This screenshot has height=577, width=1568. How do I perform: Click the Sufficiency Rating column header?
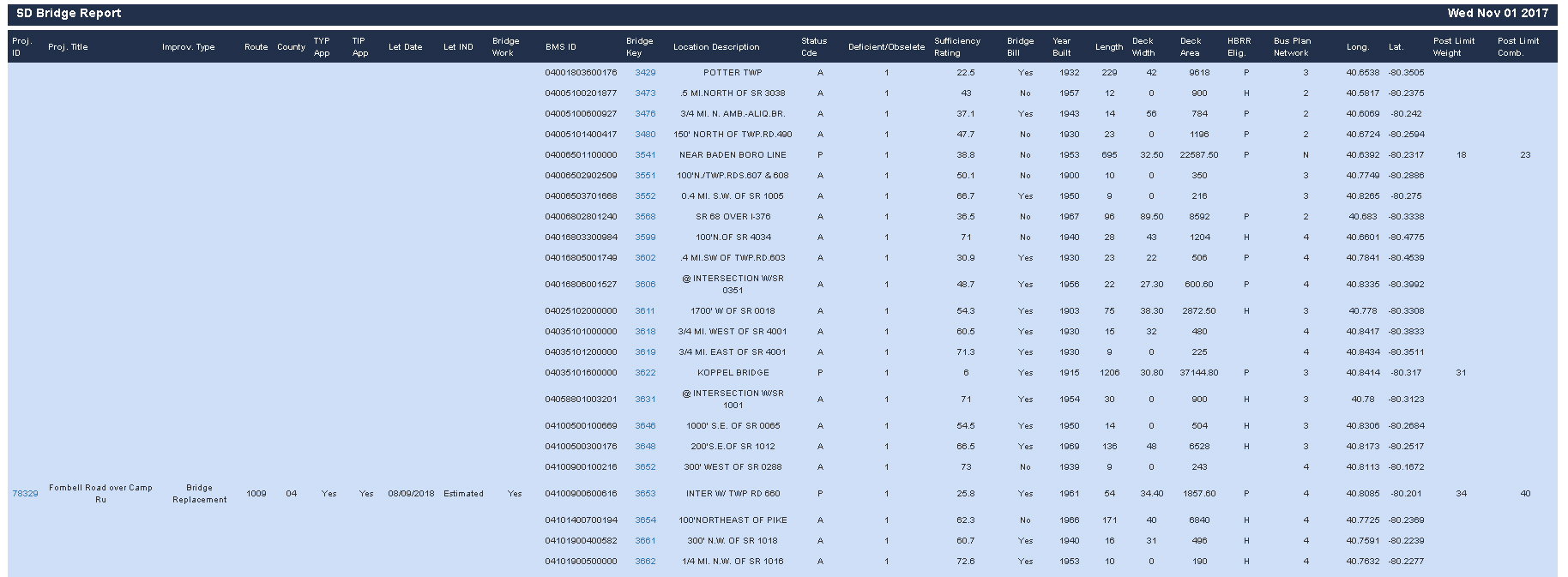956,47
